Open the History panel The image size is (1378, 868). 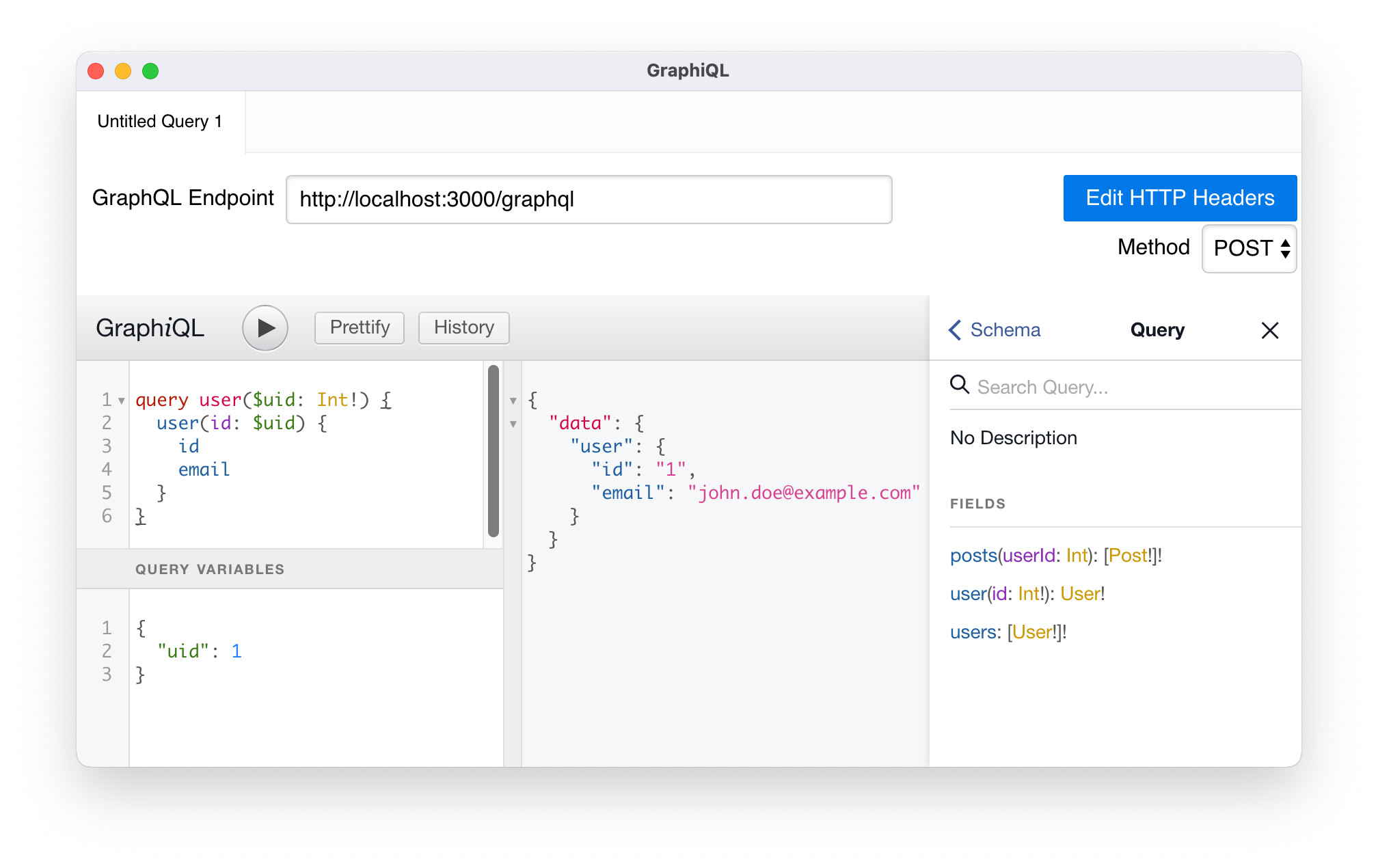click(464, 328)
